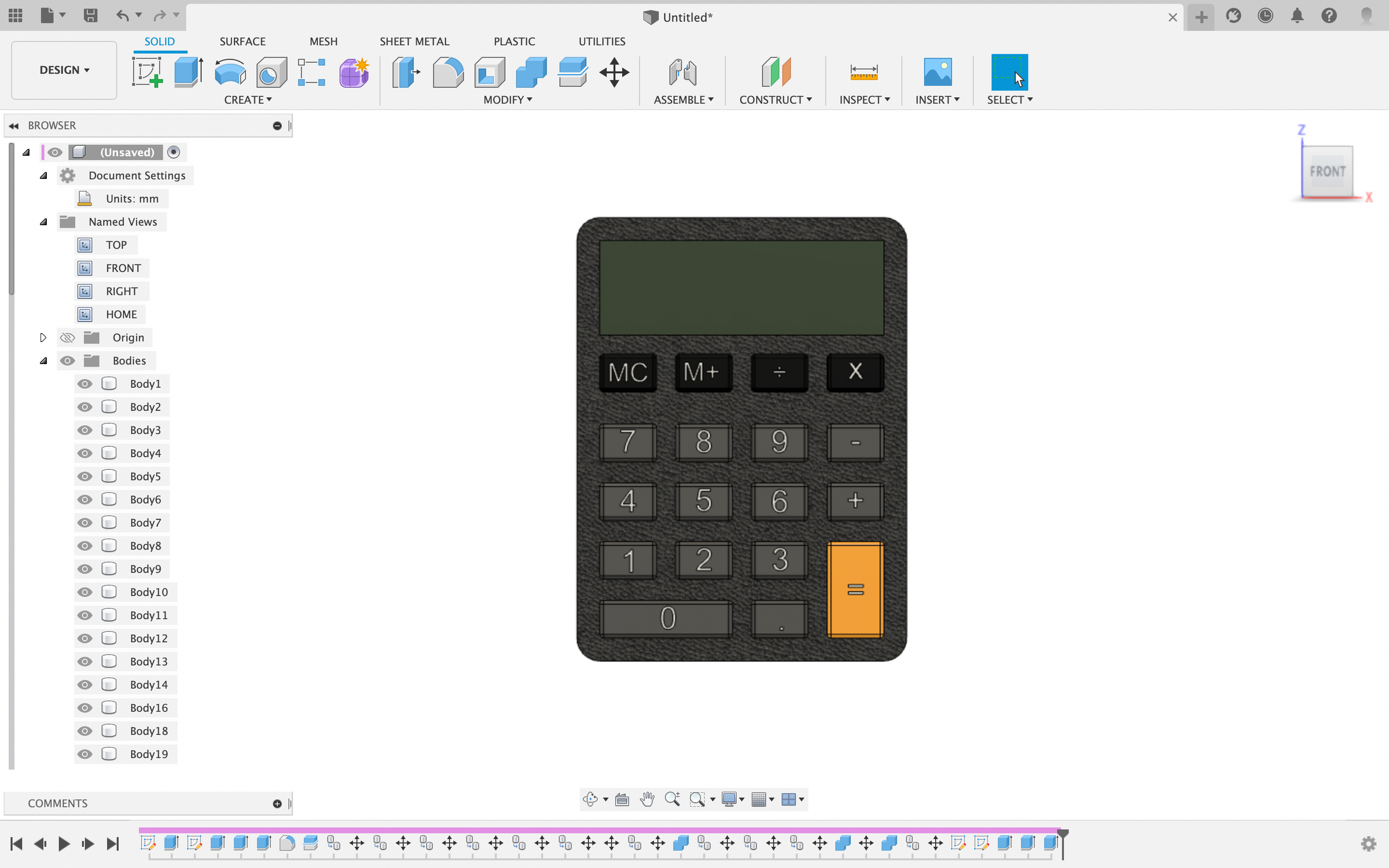Show the Origin folder contents

point(43,337)
